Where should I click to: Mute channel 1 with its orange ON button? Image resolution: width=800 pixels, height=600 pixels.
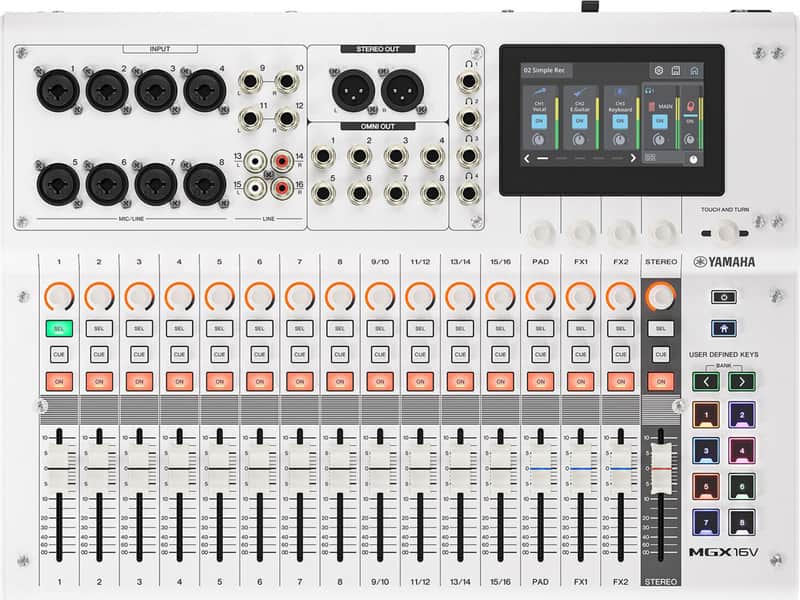coord(59,381)
